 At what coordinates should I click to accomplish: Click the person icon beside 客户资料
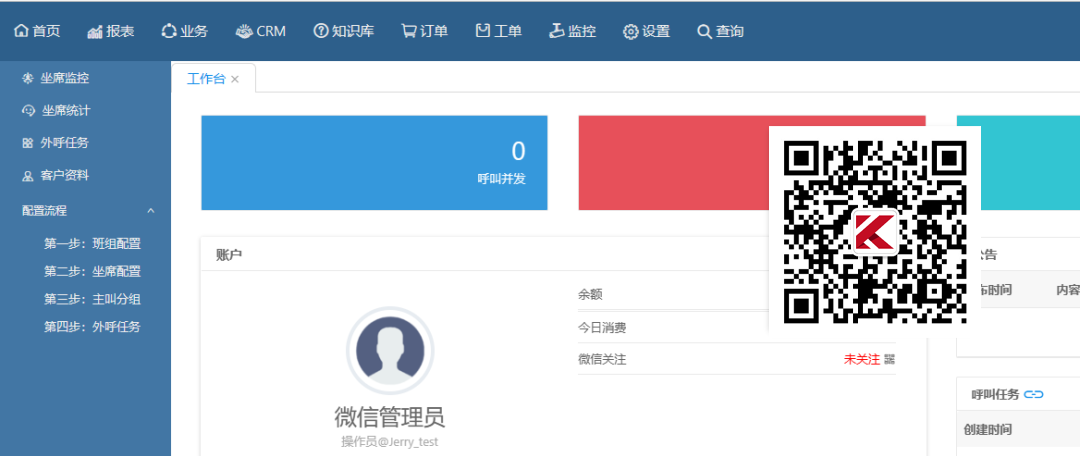coord(28,176)
